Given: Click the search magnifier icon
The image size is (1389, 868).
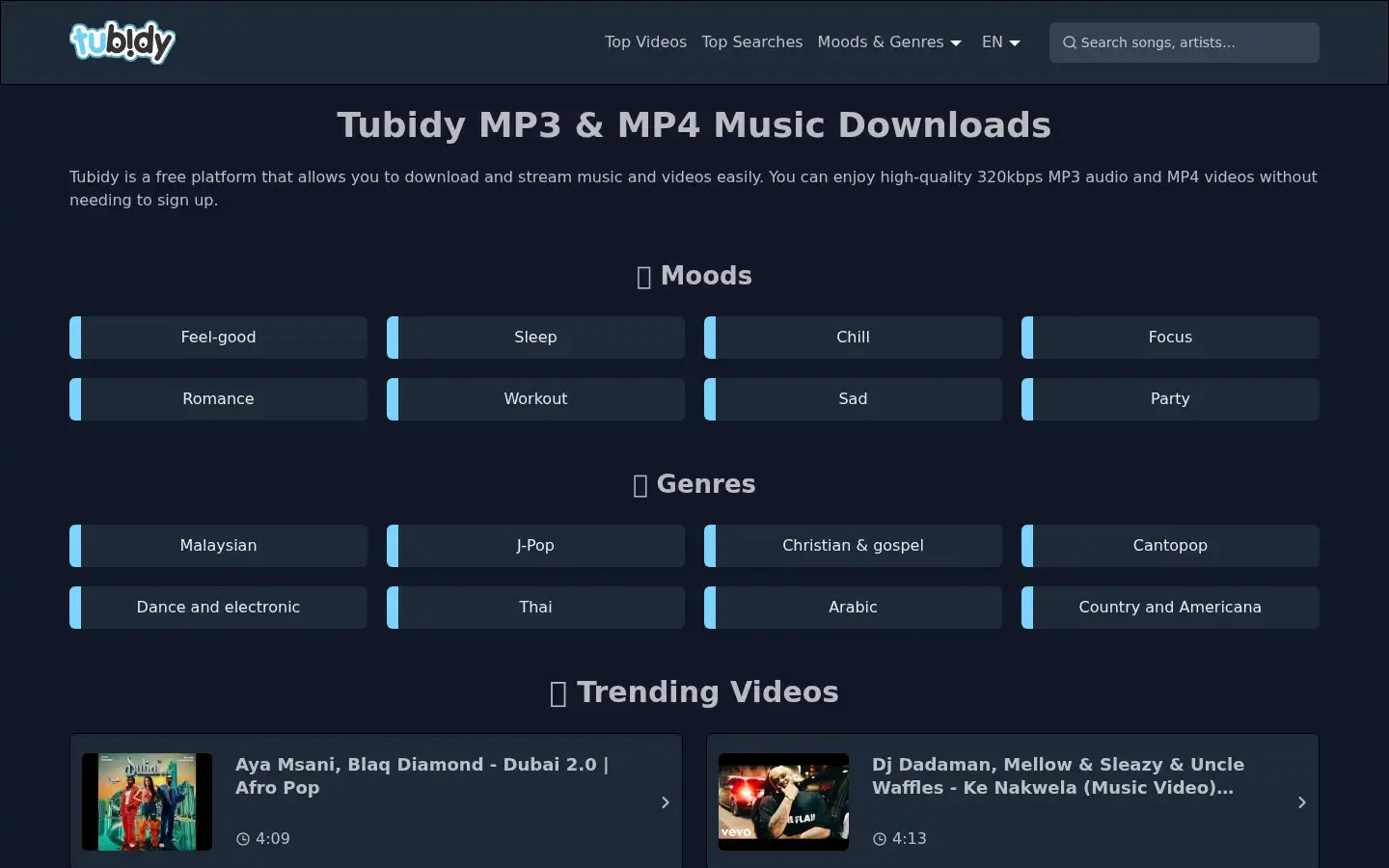Looking at the screenshot, I should tap(1069, 42).
